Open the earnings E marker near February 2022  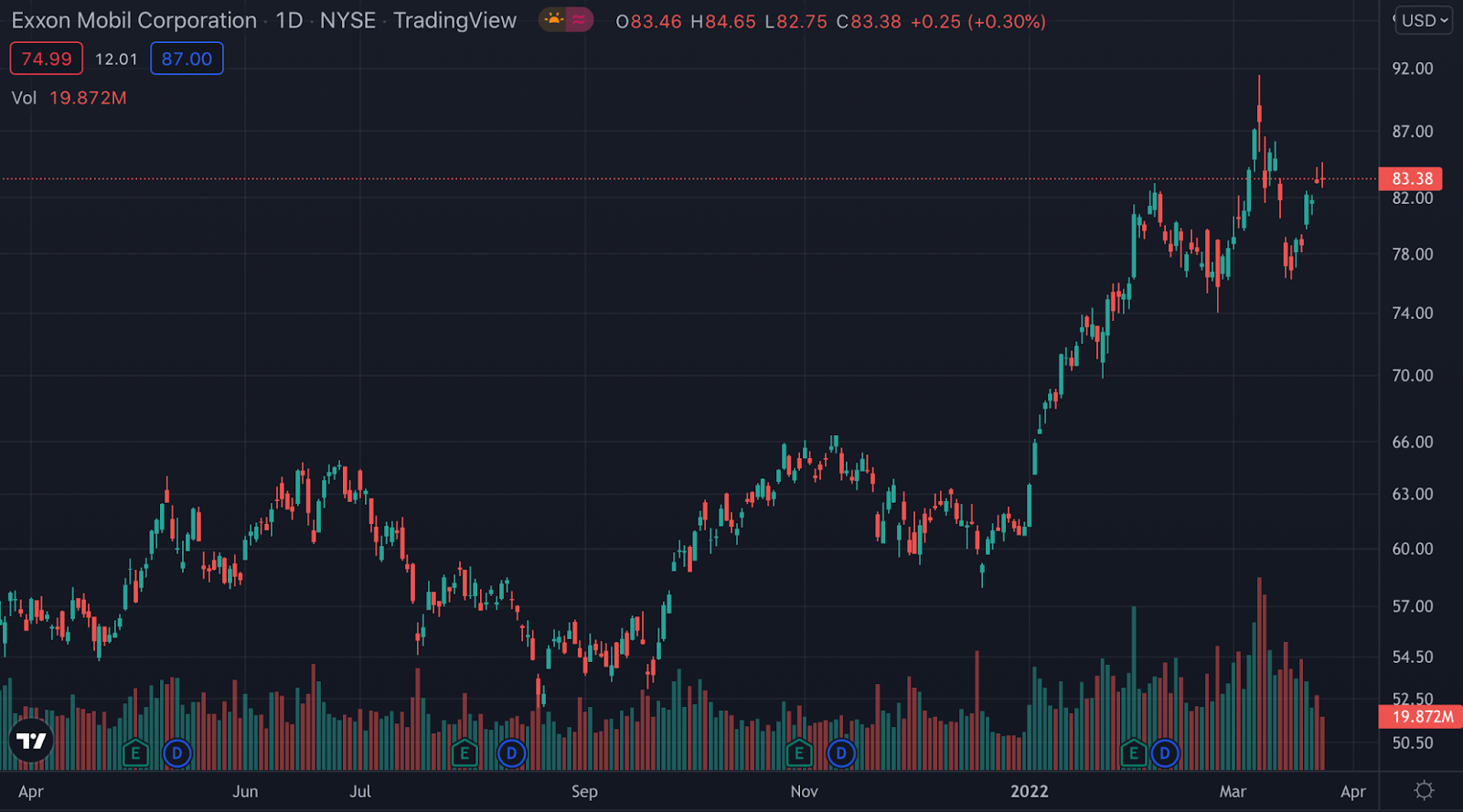(1134, 753)
